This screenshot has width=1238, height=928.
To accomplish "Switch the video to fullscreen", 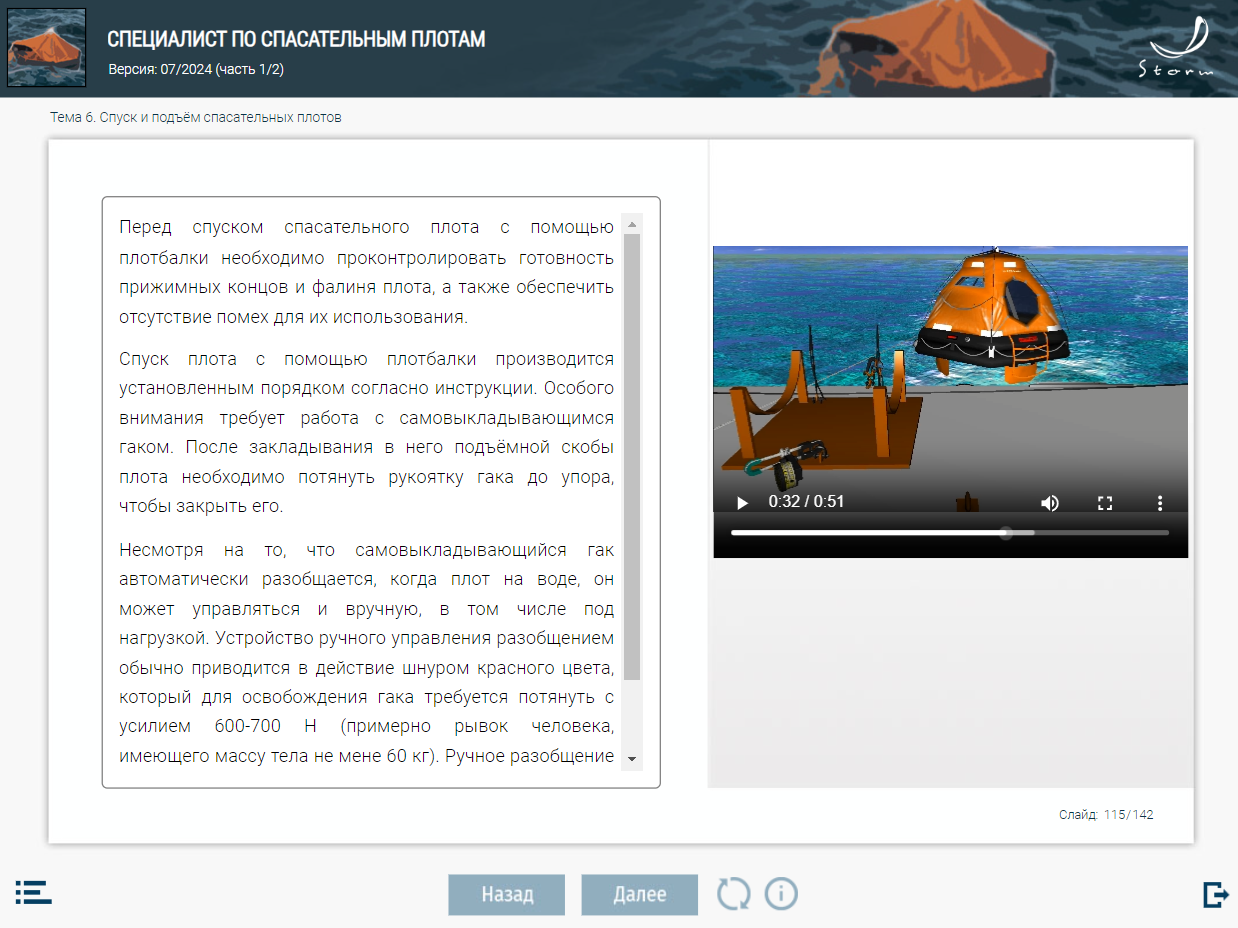I will [x=1105, y=503].
